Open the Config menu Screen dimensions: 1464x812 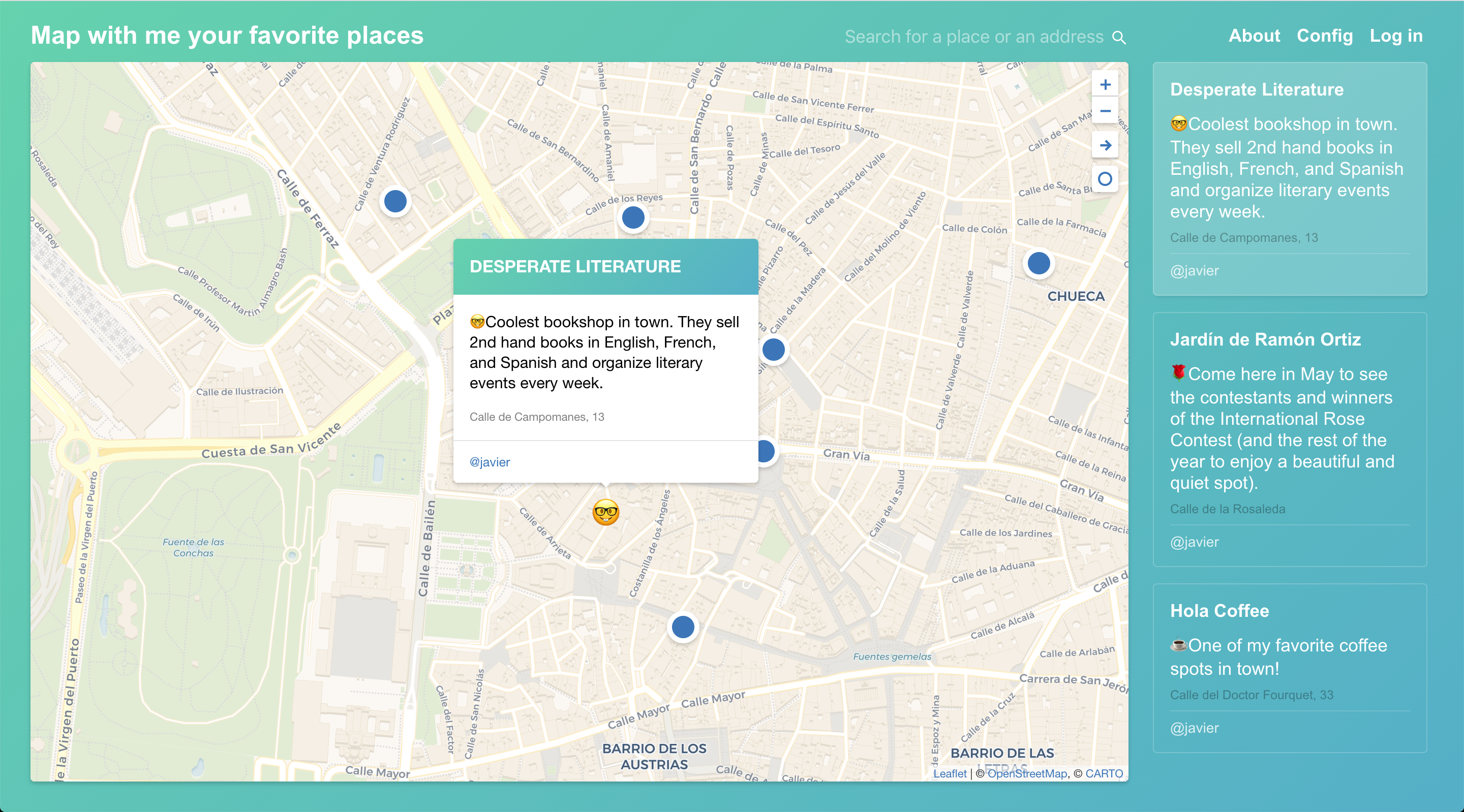[x=1325, y=35]
